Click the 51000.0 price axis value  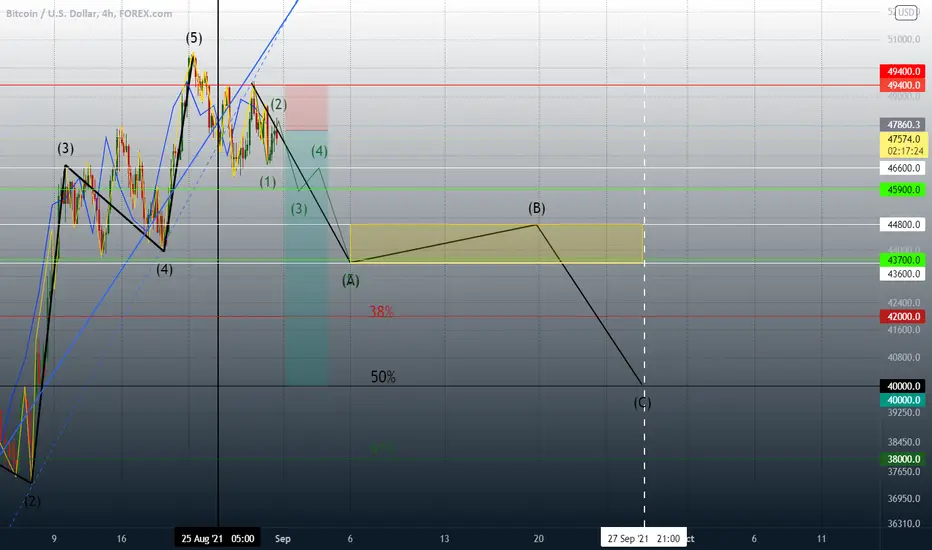903,39
